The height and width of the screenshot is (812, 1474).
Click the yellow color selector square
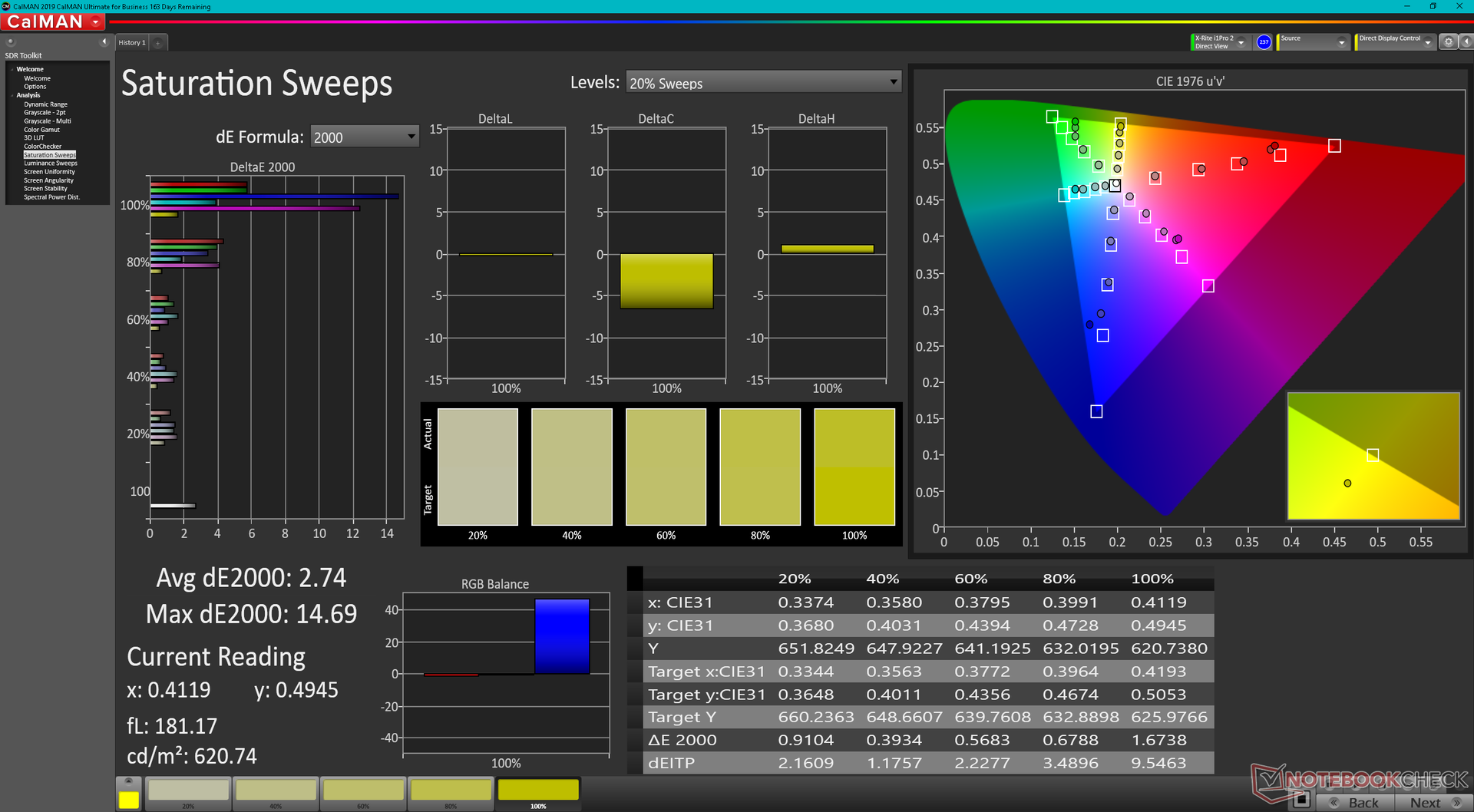pyautogui.click(x=128, y=799)
